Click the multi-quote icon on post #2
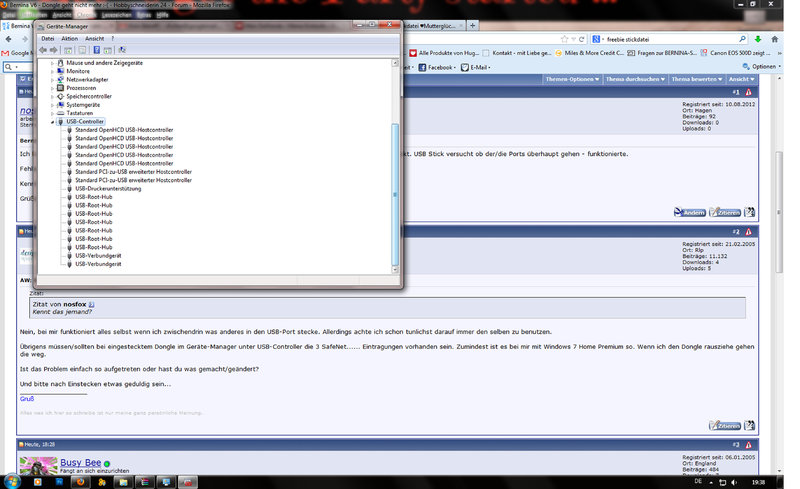This screenshot has width=800, height=489. click(749, 426)
